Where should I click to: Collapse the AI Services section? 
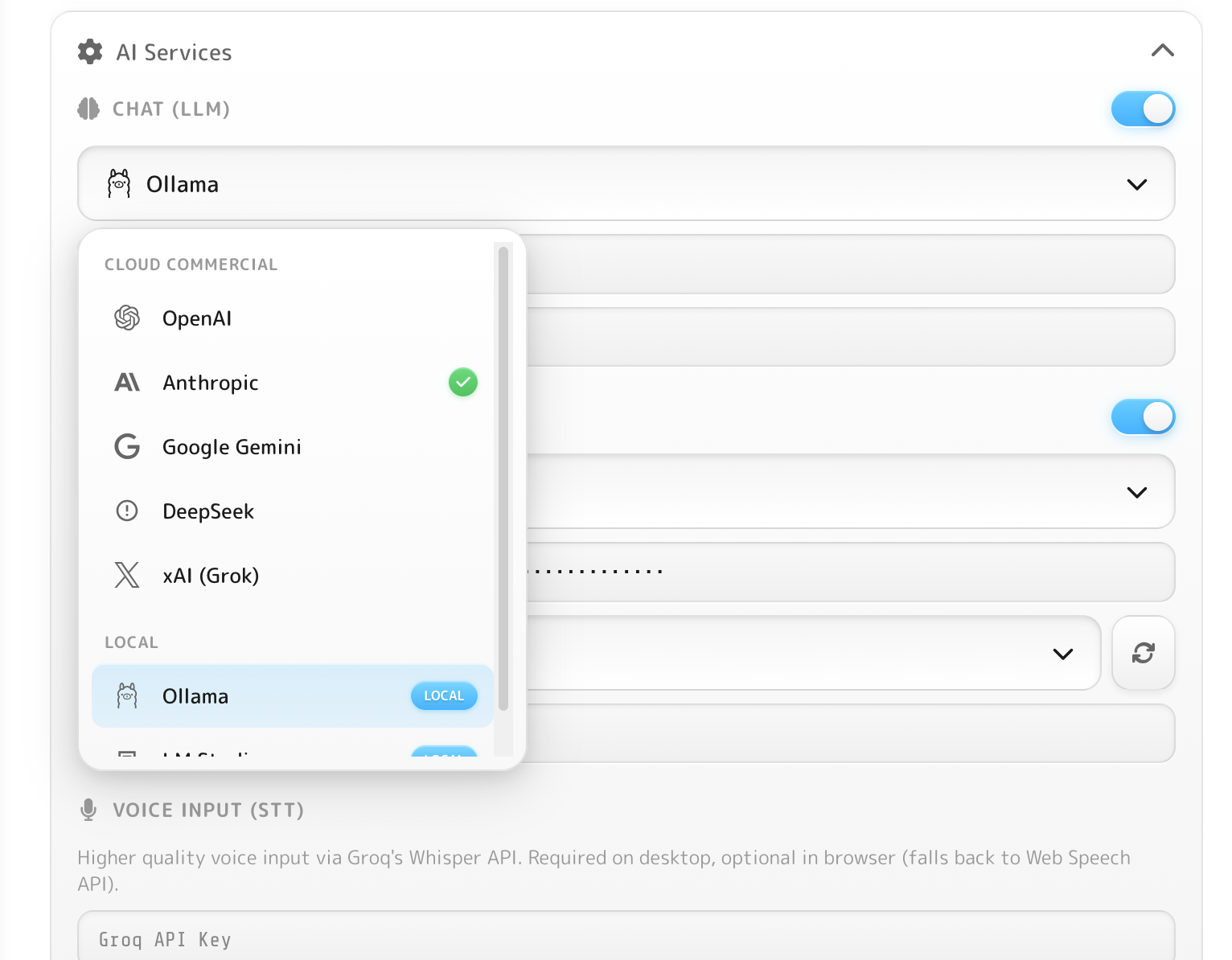point(1161,50)
